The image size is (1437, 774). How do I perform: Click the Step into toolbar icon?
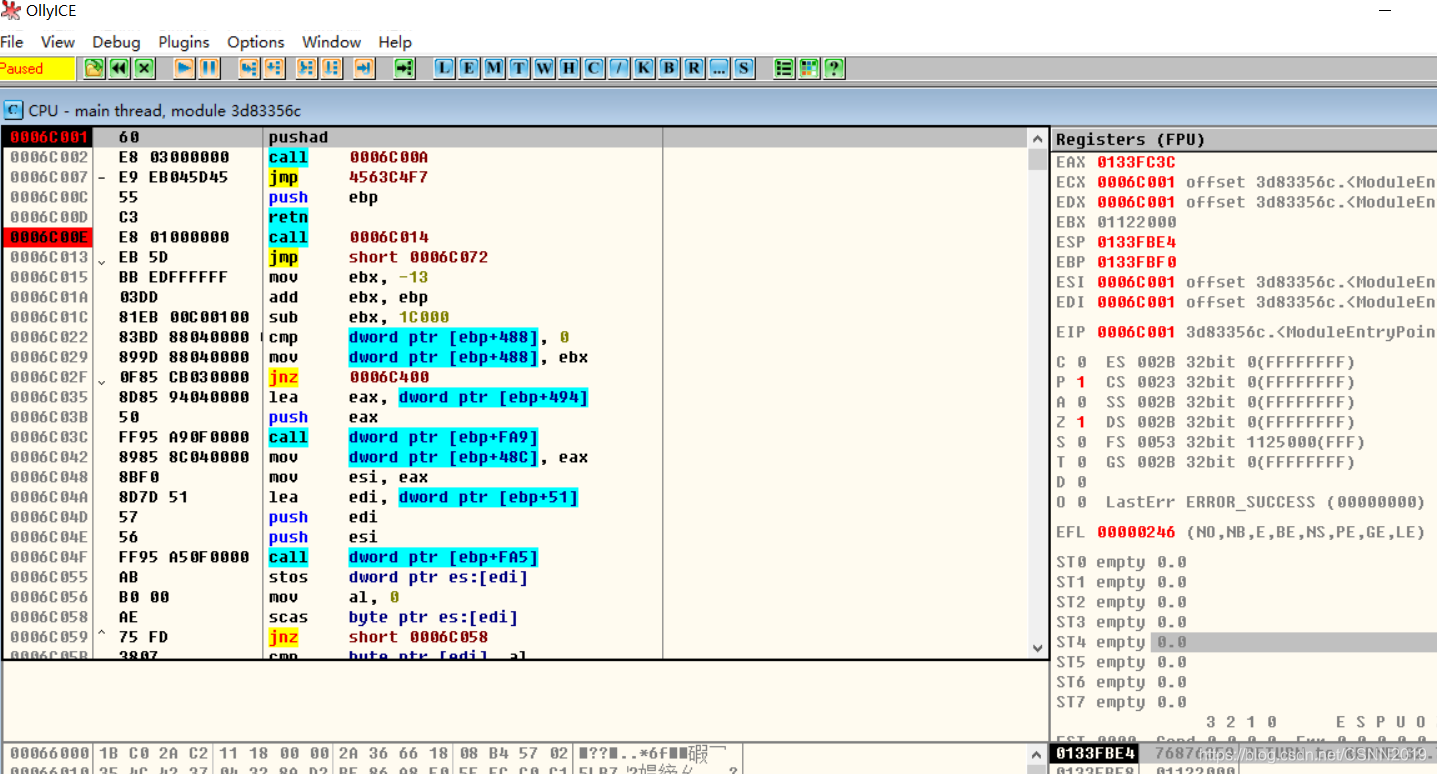[x=249, y=68]
